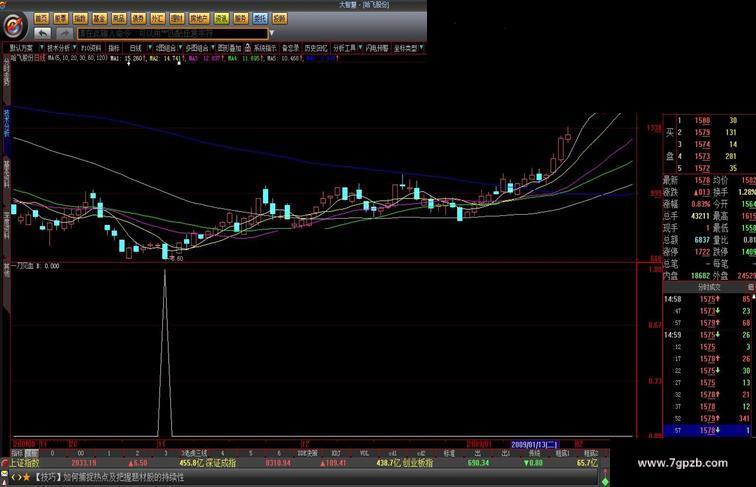756x487 pixels.
Task: Open the green 资讯 news button
Action: pos(221,19)
